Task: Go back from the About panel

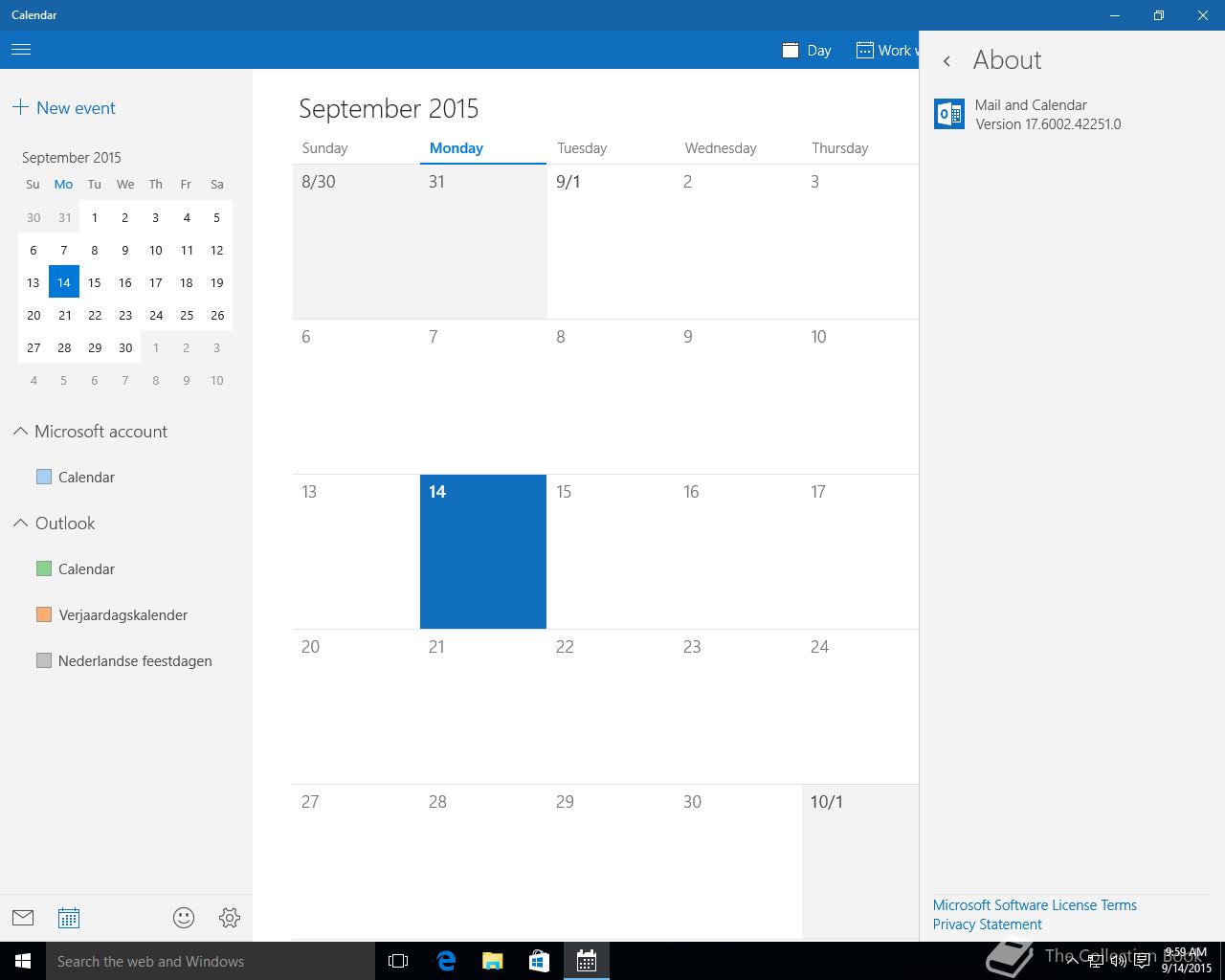Action: click(x=947, y=60)
